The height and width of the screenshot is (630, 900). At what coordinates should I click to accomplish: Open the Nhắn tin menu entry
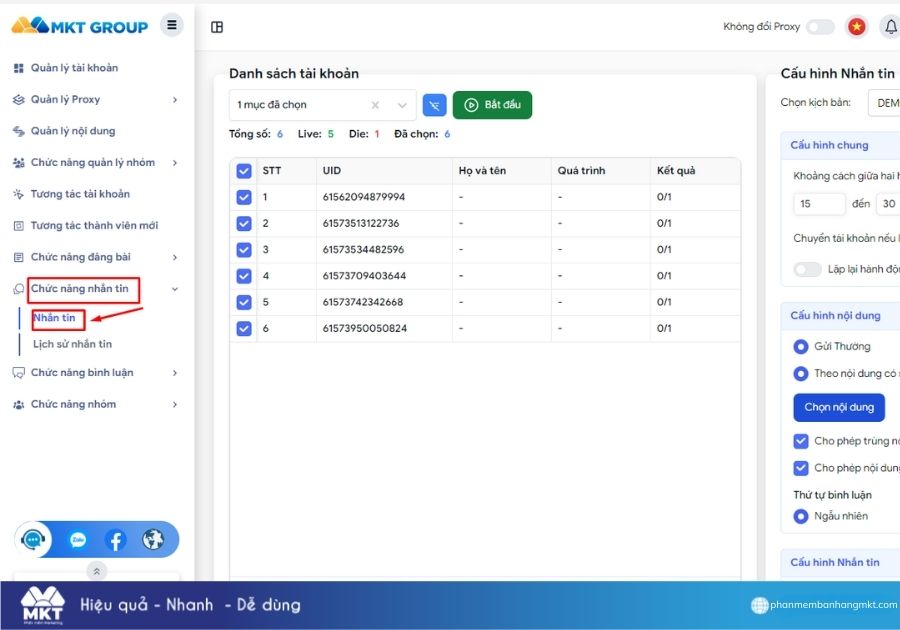click(55, 318)
